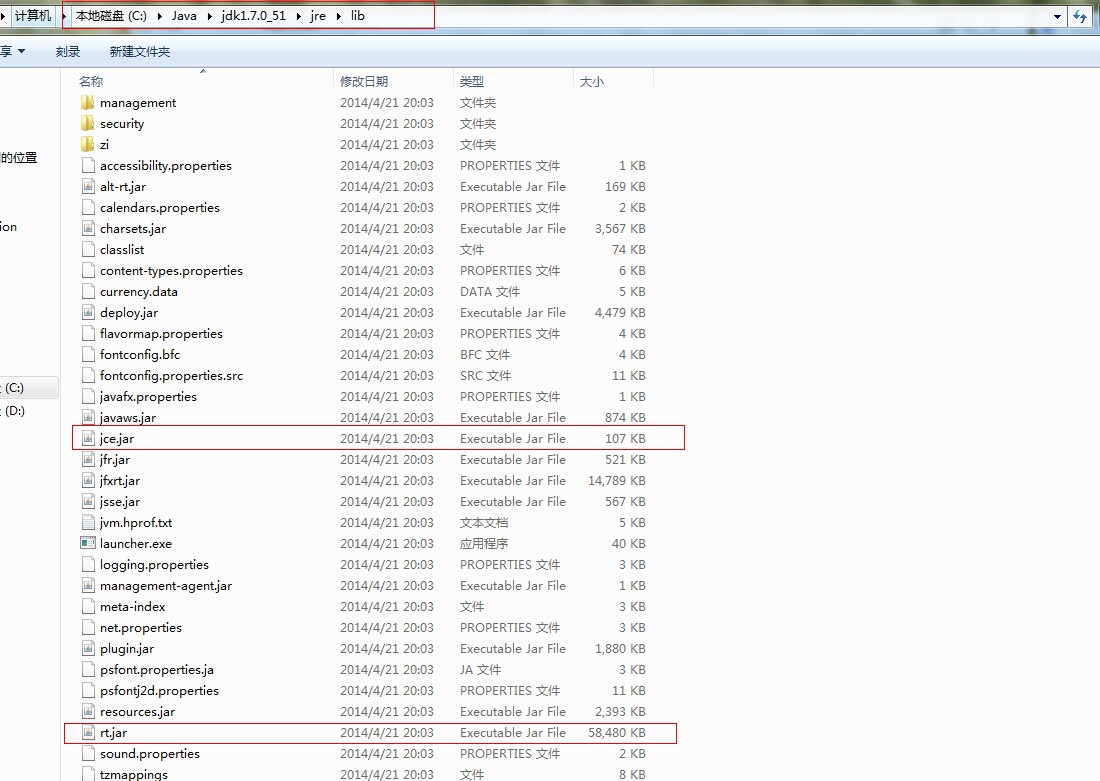Select jfr.jar file icon
Image resolution: width=1100 pixels, height=781 pixels.
88,460
